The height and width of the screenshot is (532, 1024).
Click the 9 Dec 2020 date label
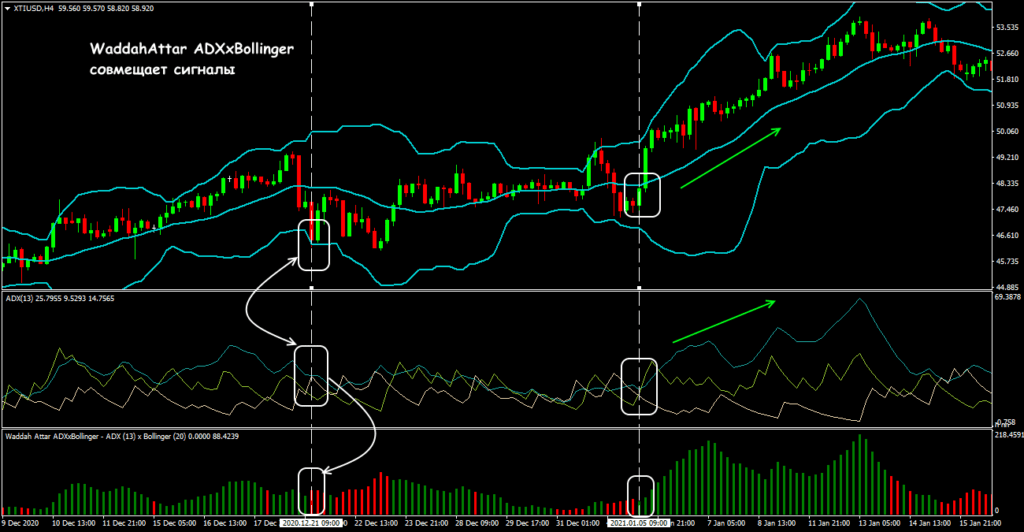[x=22, y=523]
